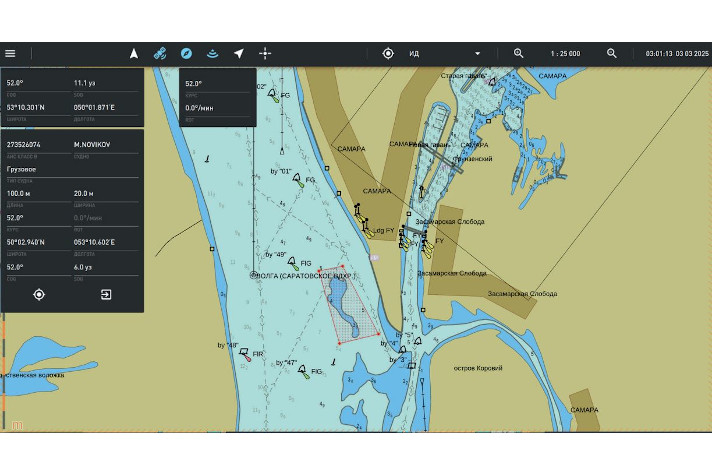The height and width of the screenshot is (475, 712).
Task: Toggle the blue compass icon
Action: point(186,53)
